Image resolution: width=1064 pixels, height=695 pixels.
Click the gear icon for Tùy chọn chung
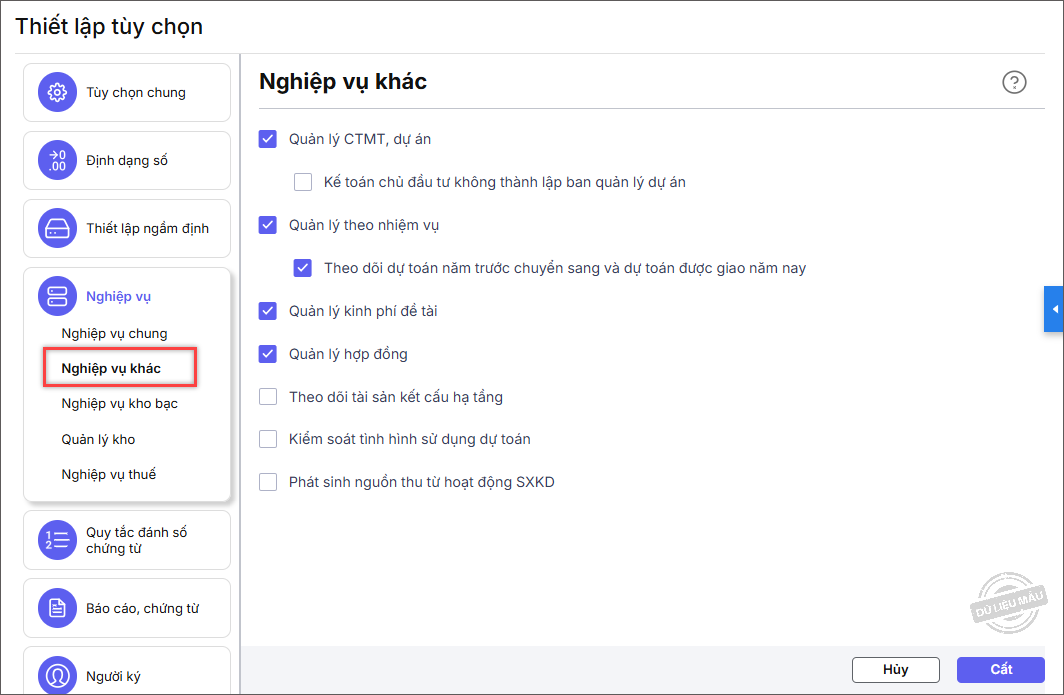(x=57, y=93)
